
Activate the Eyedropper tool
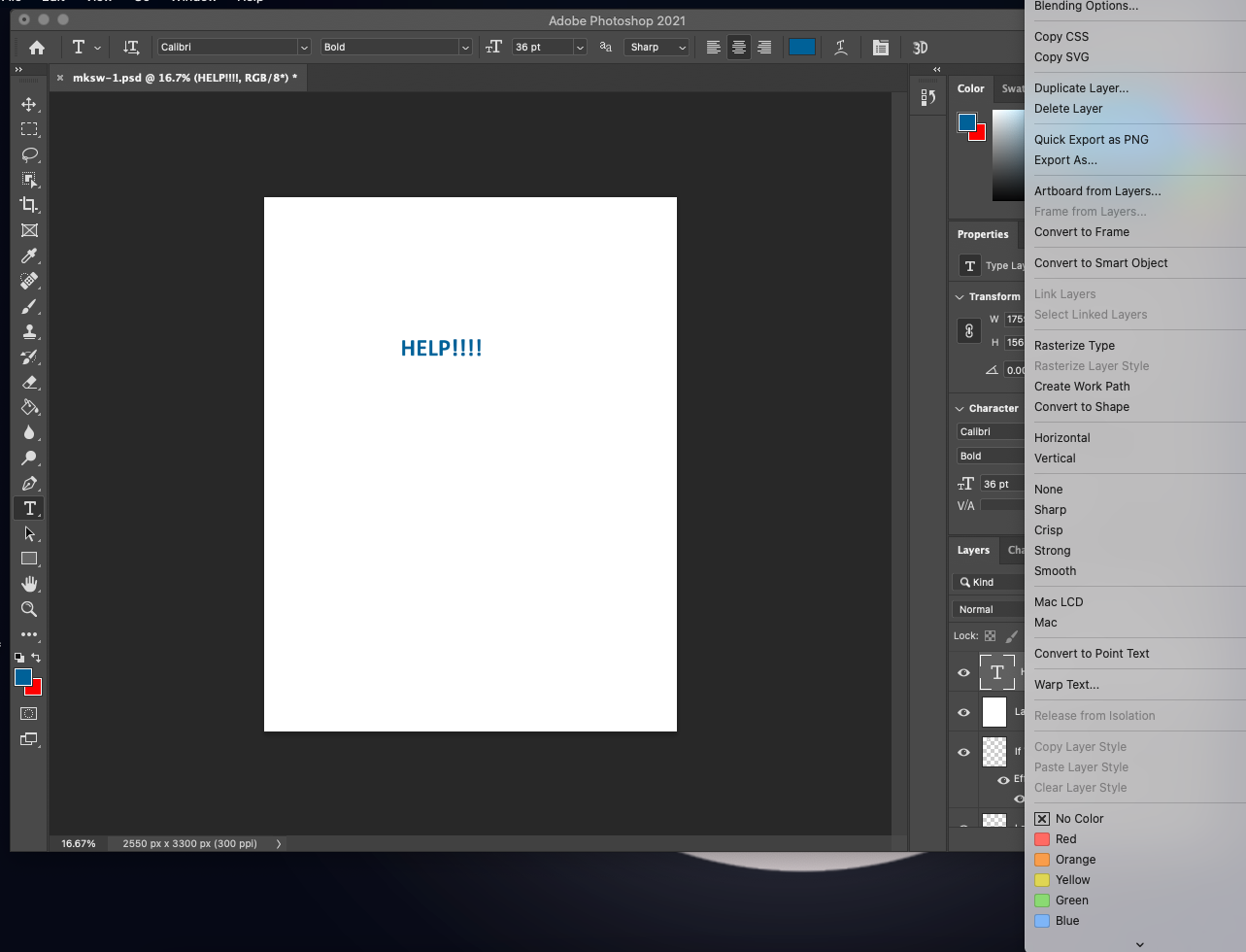coord(28,255)
